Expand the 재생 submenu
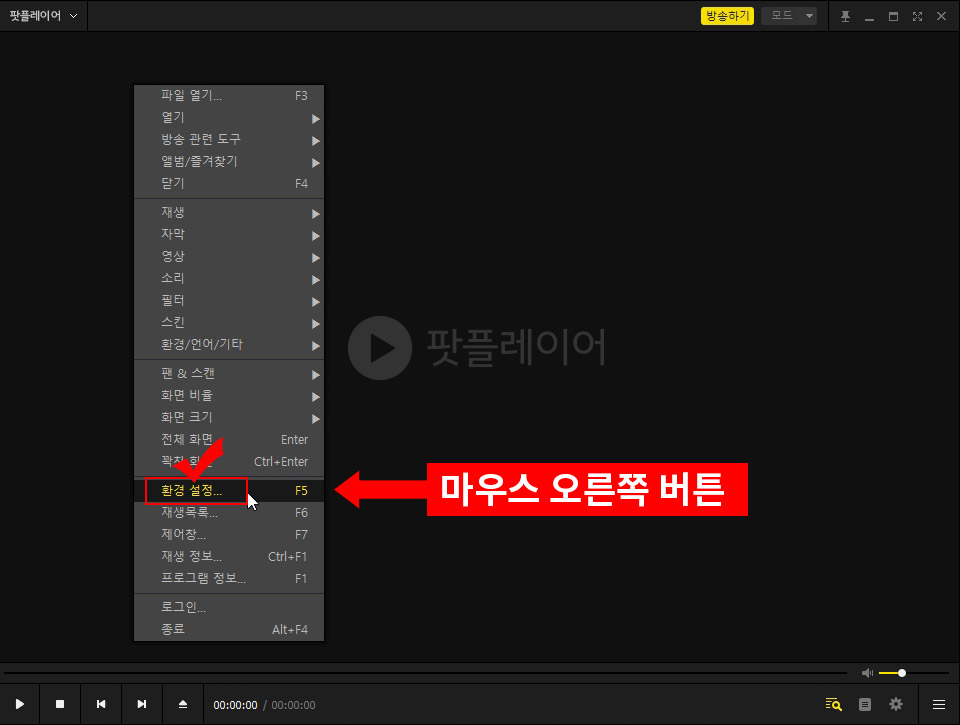Image resolution: width=960 pixels, height=725 pixels. tap(229, 212)
